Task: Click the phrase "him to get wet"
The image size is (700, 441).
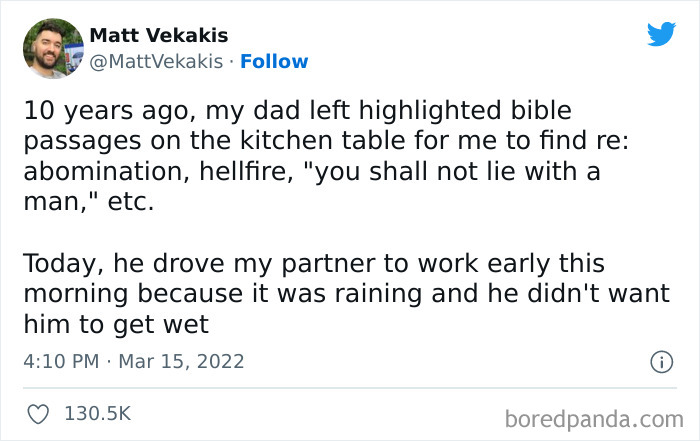Action: [x=113, y=324]
